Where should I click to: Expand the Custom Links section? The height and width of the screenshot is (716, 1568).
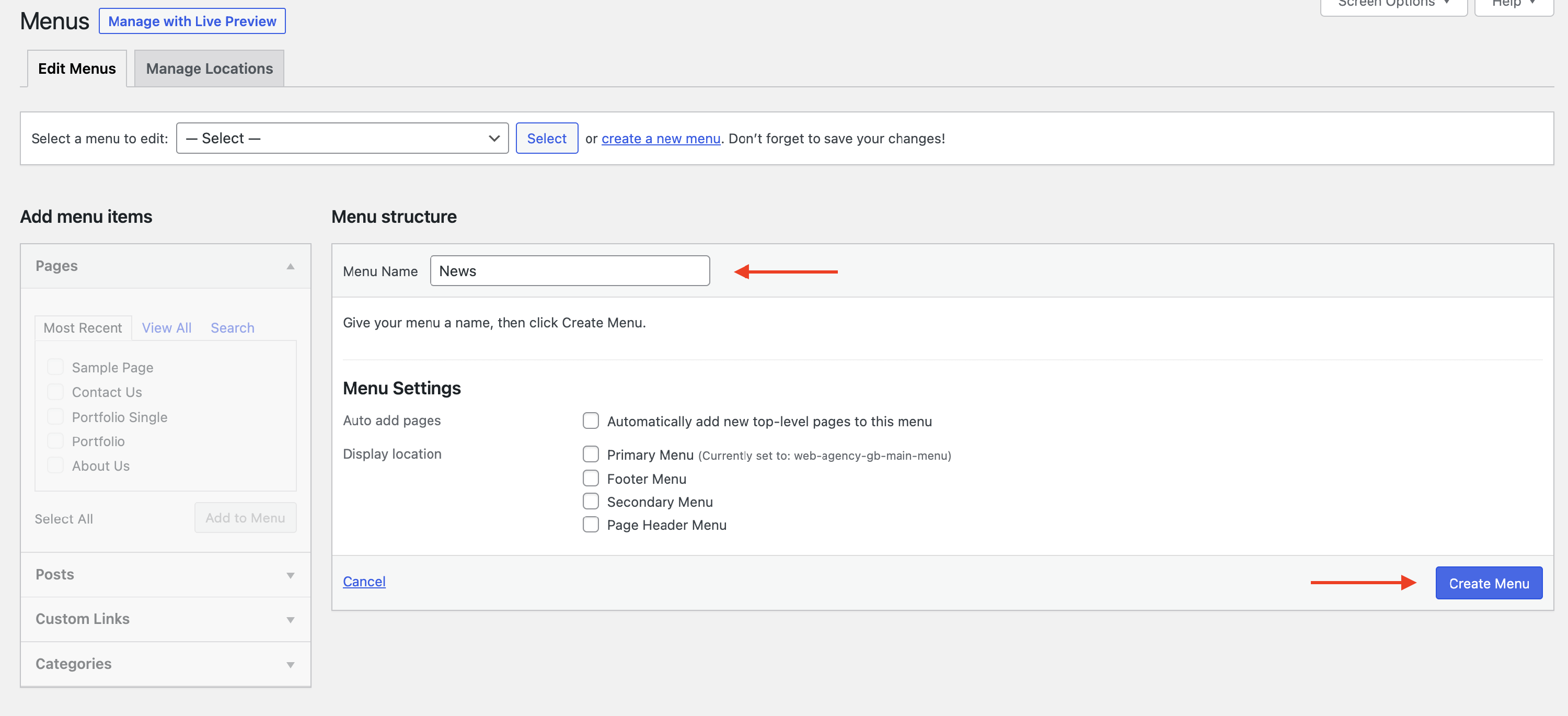point(291,619)
